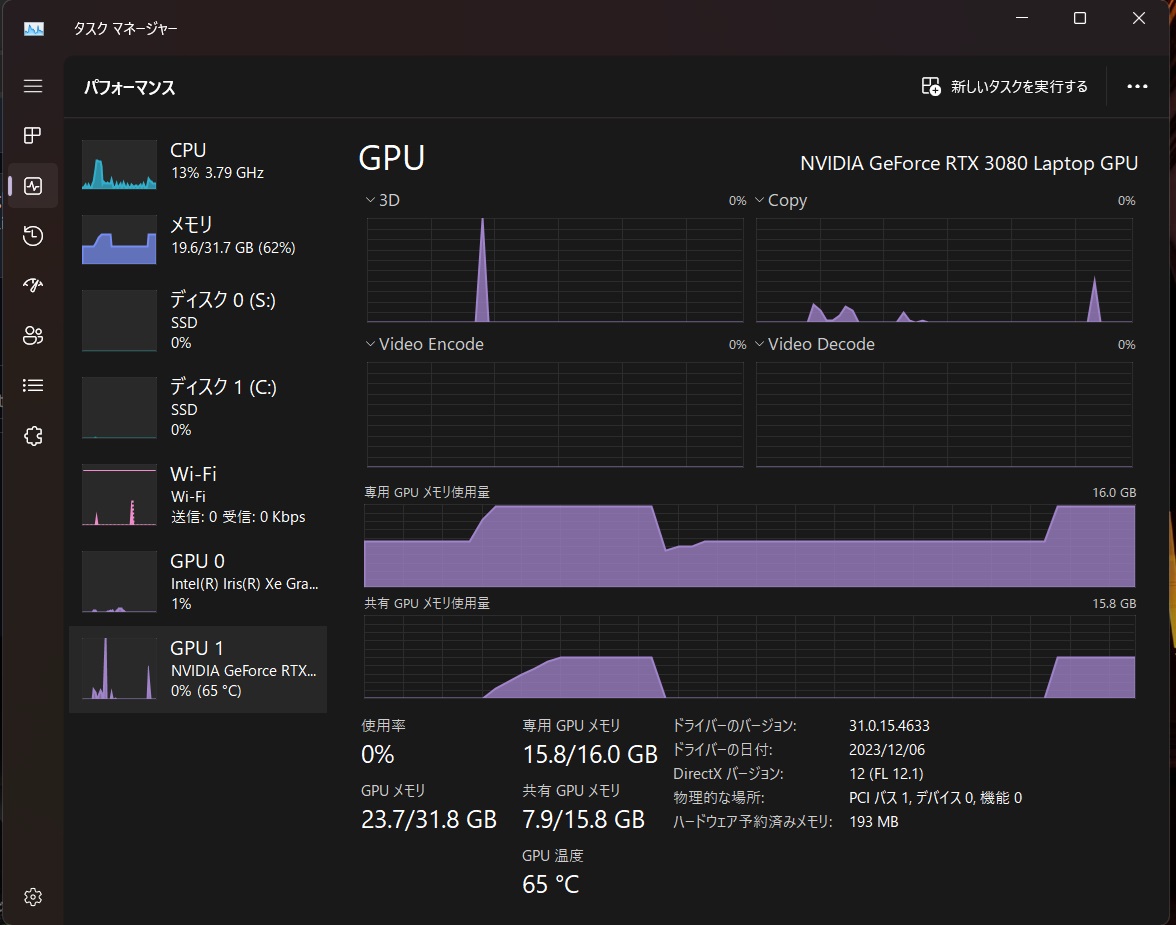Select the Performance icon in the sidebar

coord(33,185)
